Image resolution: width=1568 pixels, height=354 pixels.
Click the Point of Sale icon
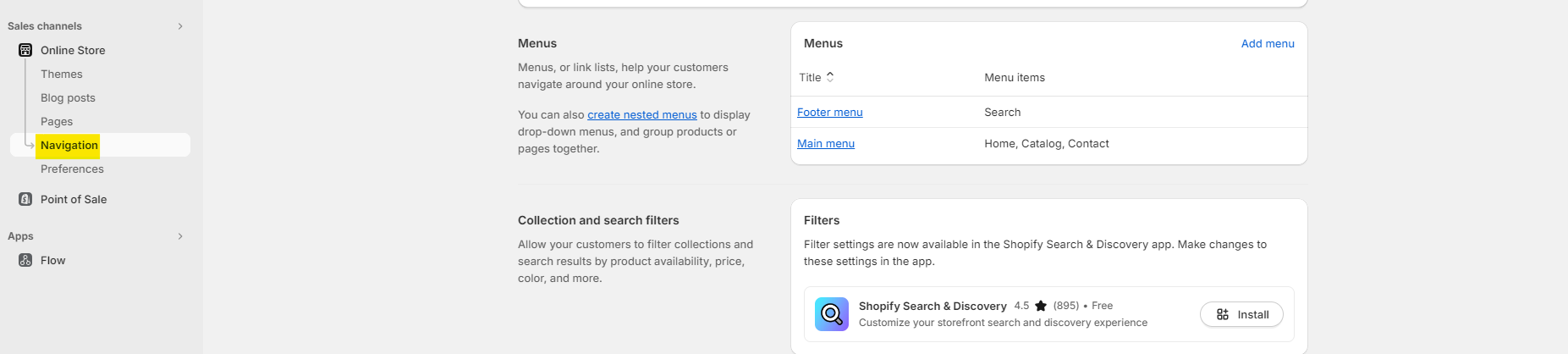[25, 200]
